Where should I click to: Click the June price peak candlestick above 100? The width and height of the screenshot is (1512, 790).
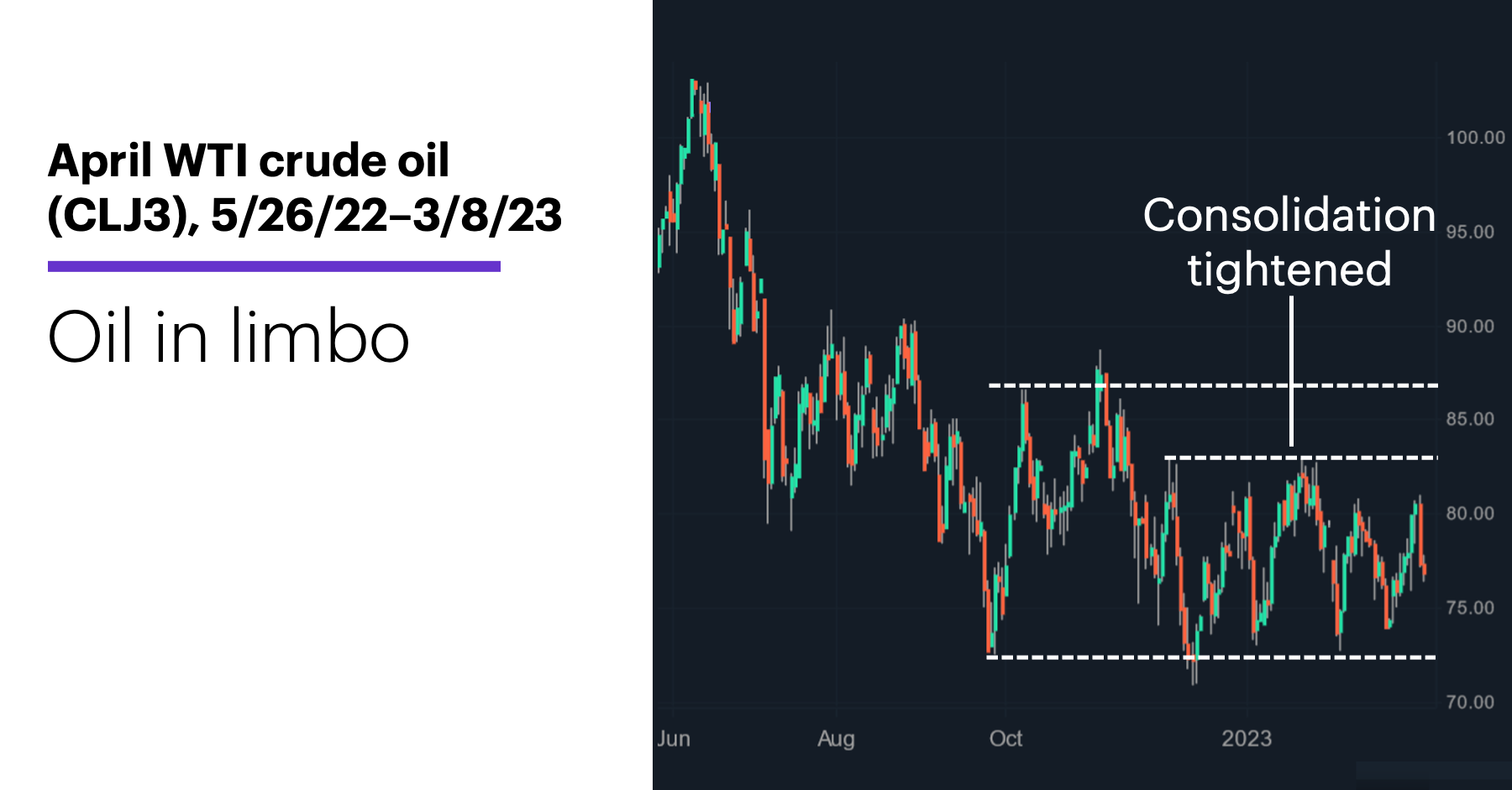(693, 97)
